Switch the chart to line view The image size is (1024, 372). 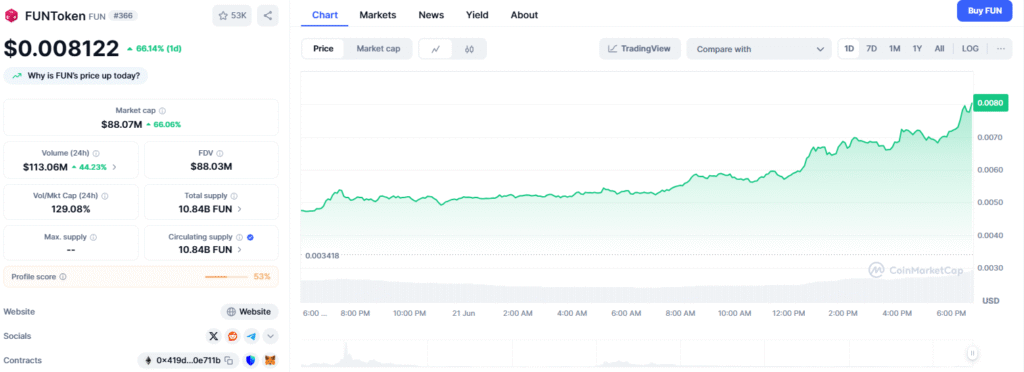point(436,49)
